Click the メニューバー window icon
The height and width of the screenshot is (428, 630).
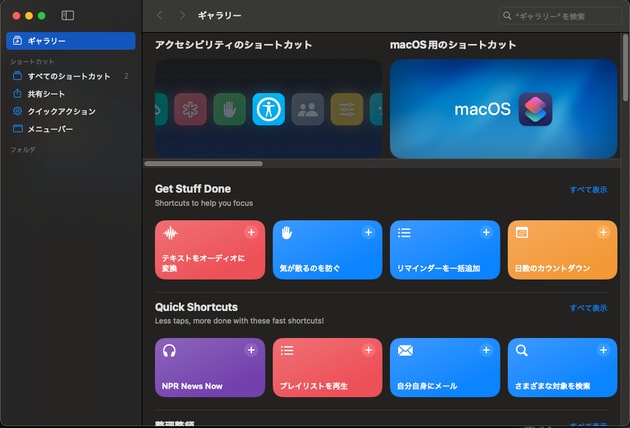click(18, 129)
